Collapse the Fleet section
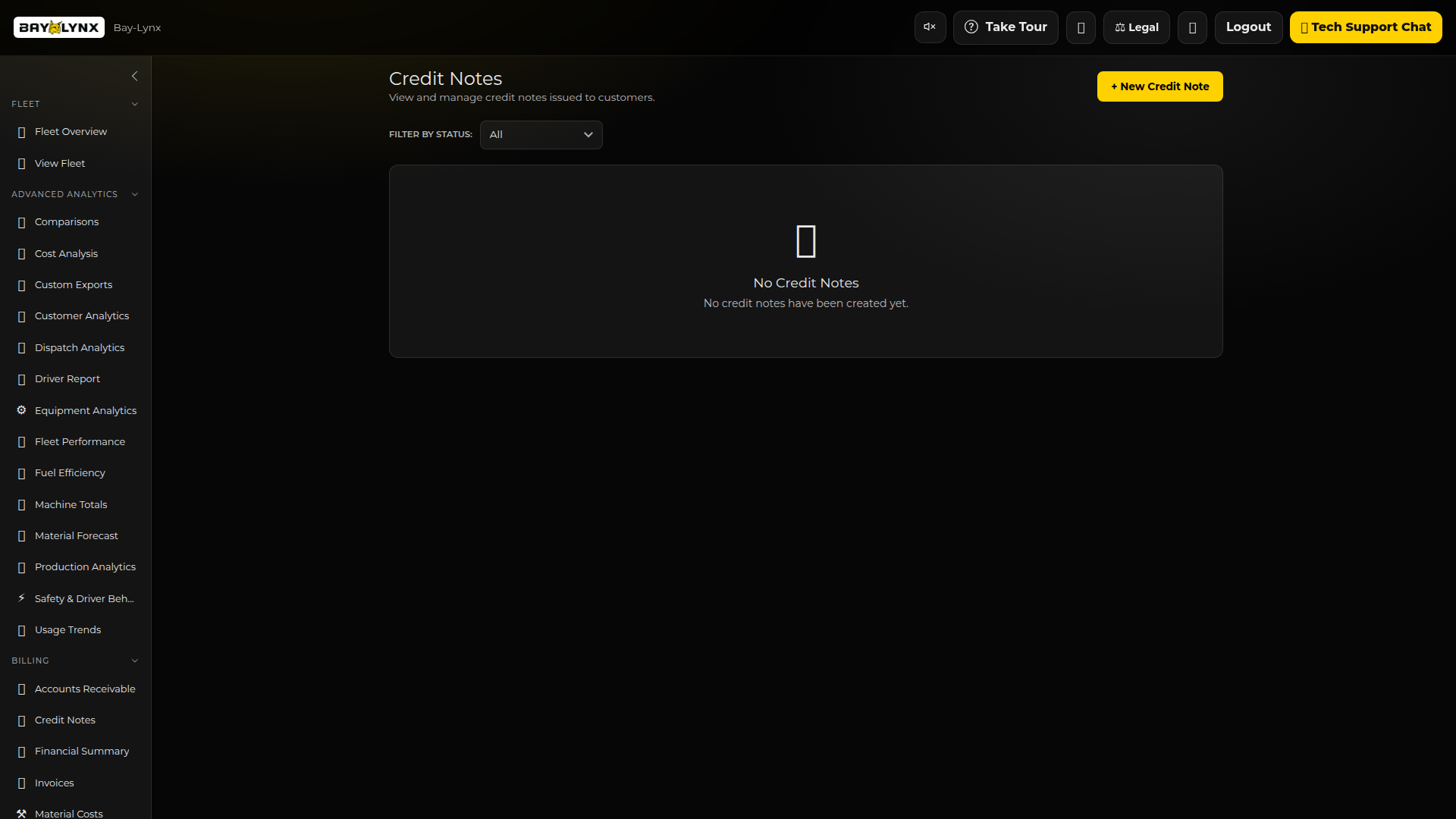Viewport: 1456px width, 819px height. [134, 104]
